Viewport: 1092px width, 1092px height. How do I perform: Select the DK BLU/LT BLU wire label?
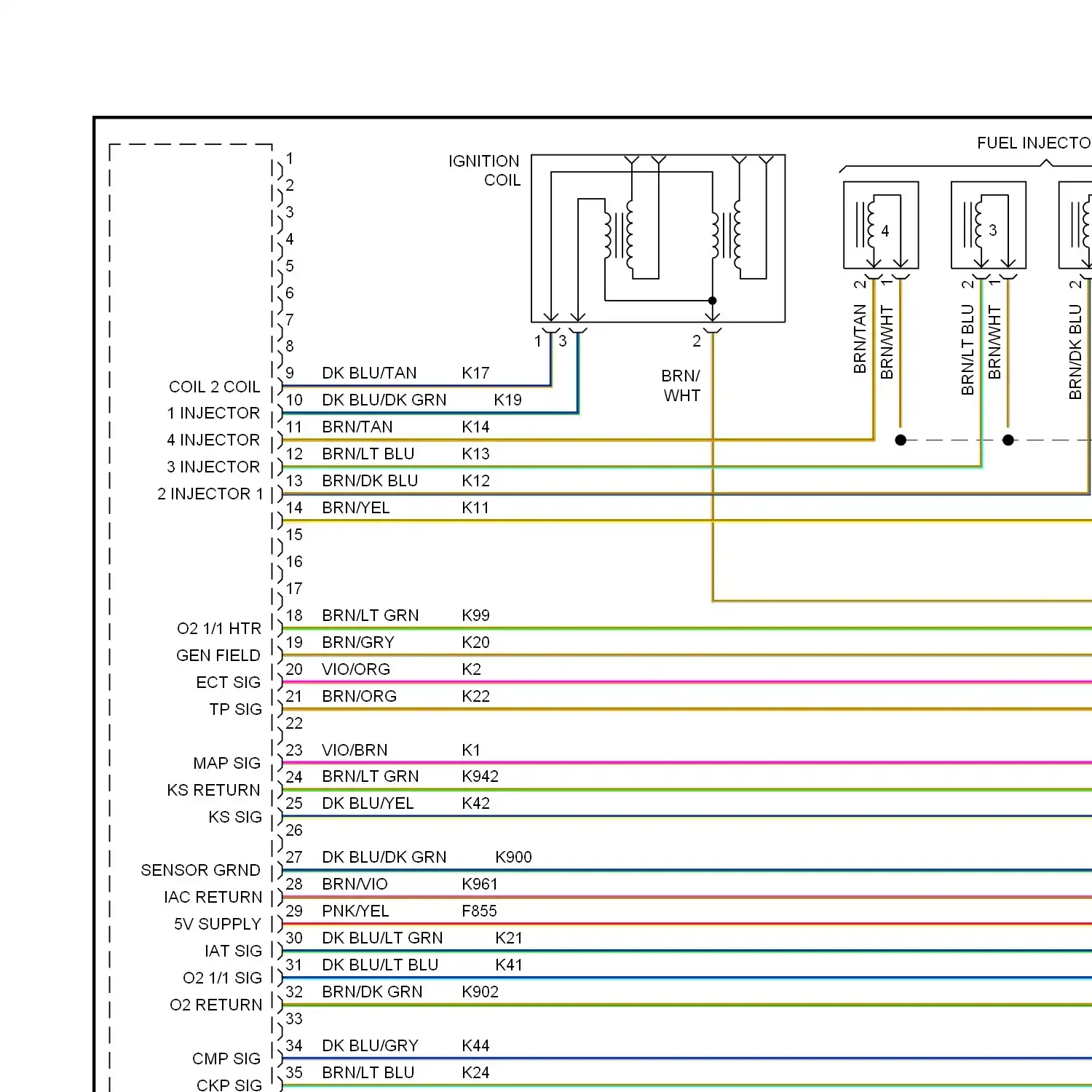[x=380, y=965]
